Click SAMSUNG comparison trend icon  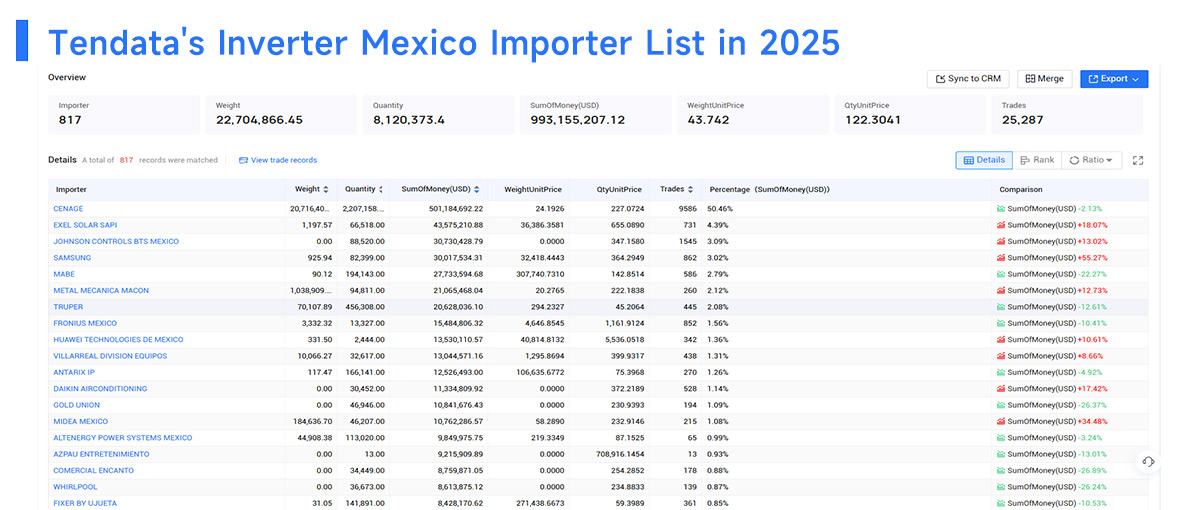pos(1002,258)
